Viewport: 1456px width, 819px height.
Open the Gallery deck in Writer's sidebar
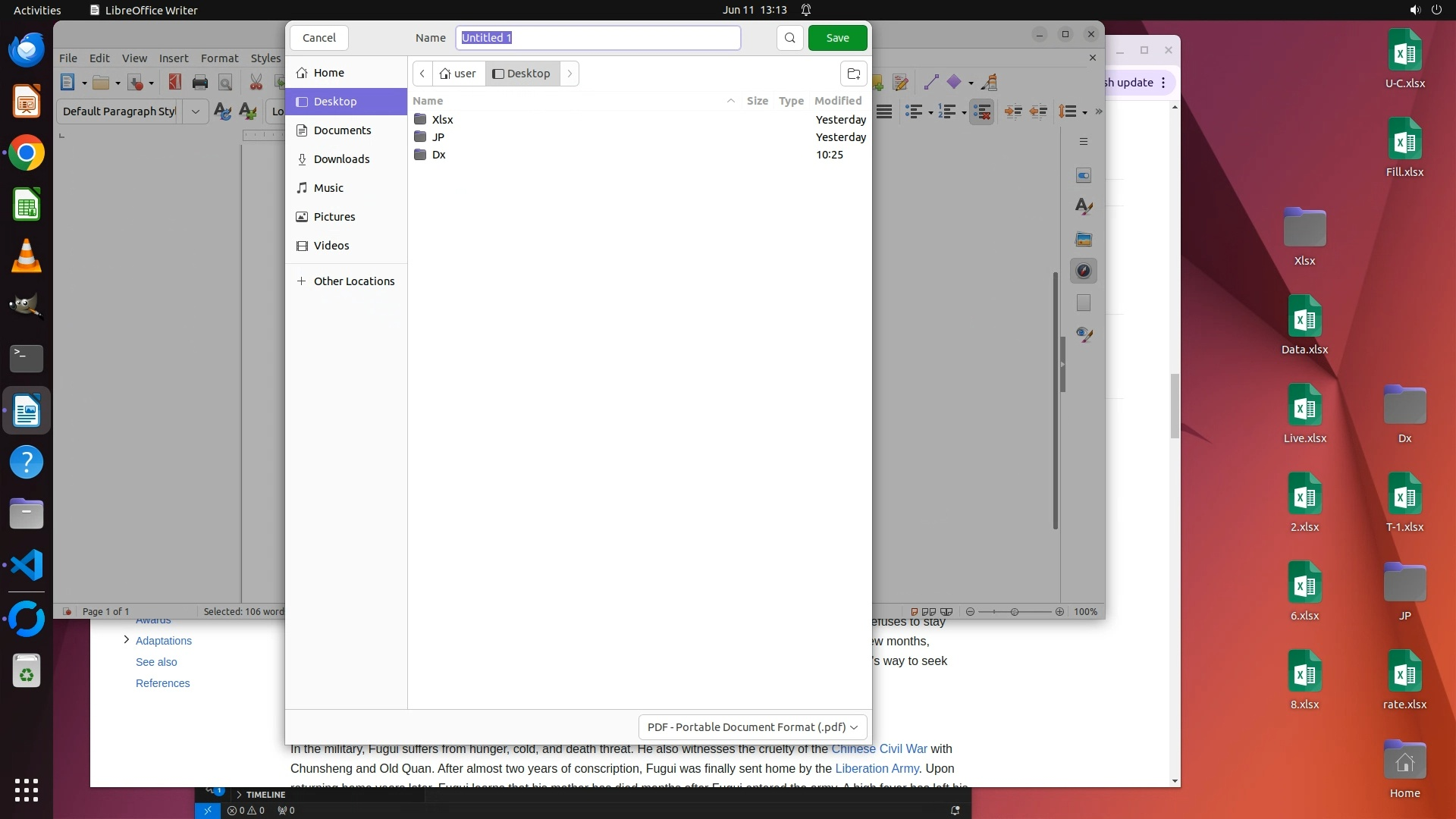(1084, 240)
